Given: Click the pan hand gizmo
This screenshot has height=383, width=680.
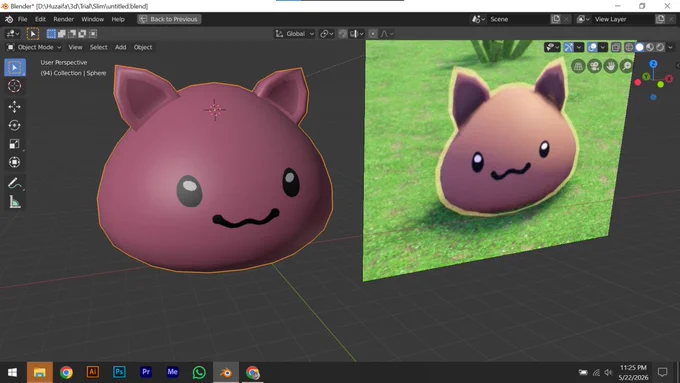Looking at the screenshot, I should tap(611, 66).
